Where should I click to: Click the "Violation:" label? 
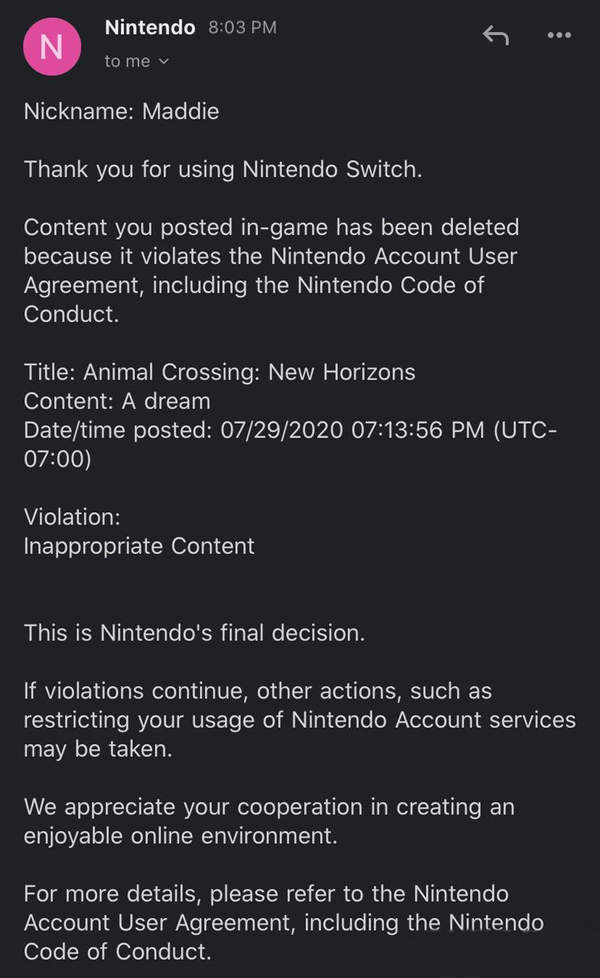pos(72,517)
